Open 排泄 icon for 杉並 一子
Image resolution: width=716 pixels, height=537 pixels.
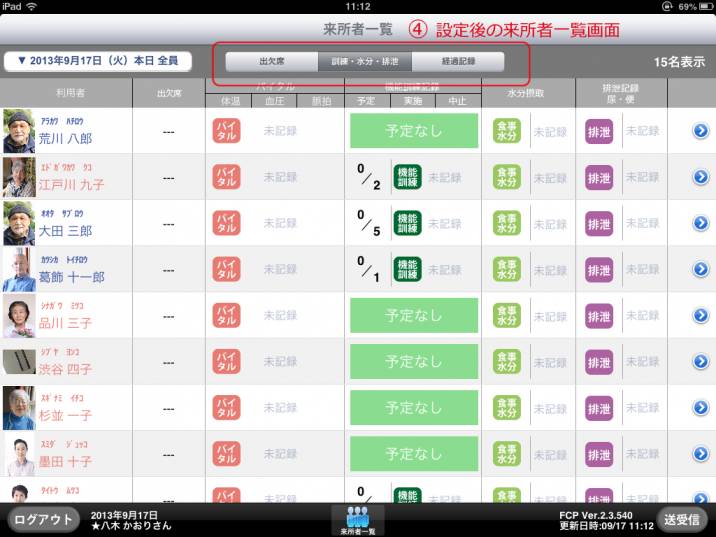tap(599, 408)
